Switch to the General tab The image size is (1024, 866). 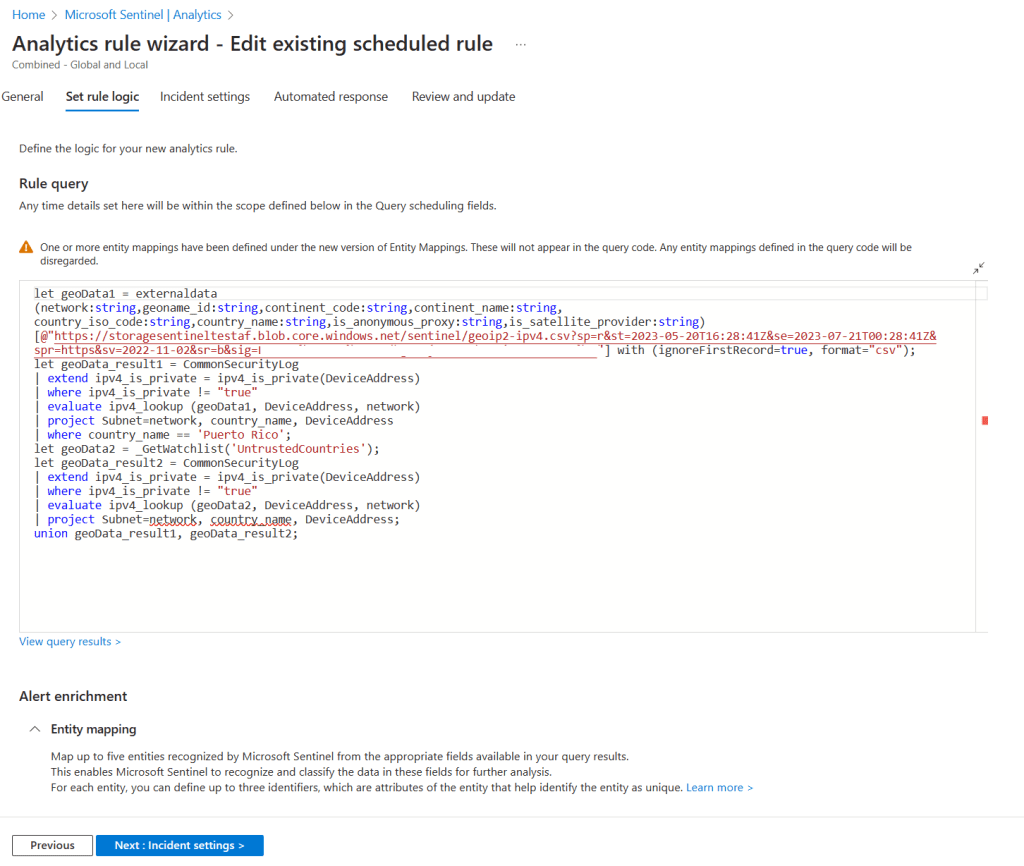pyautogui.click(x=22, y=97)
